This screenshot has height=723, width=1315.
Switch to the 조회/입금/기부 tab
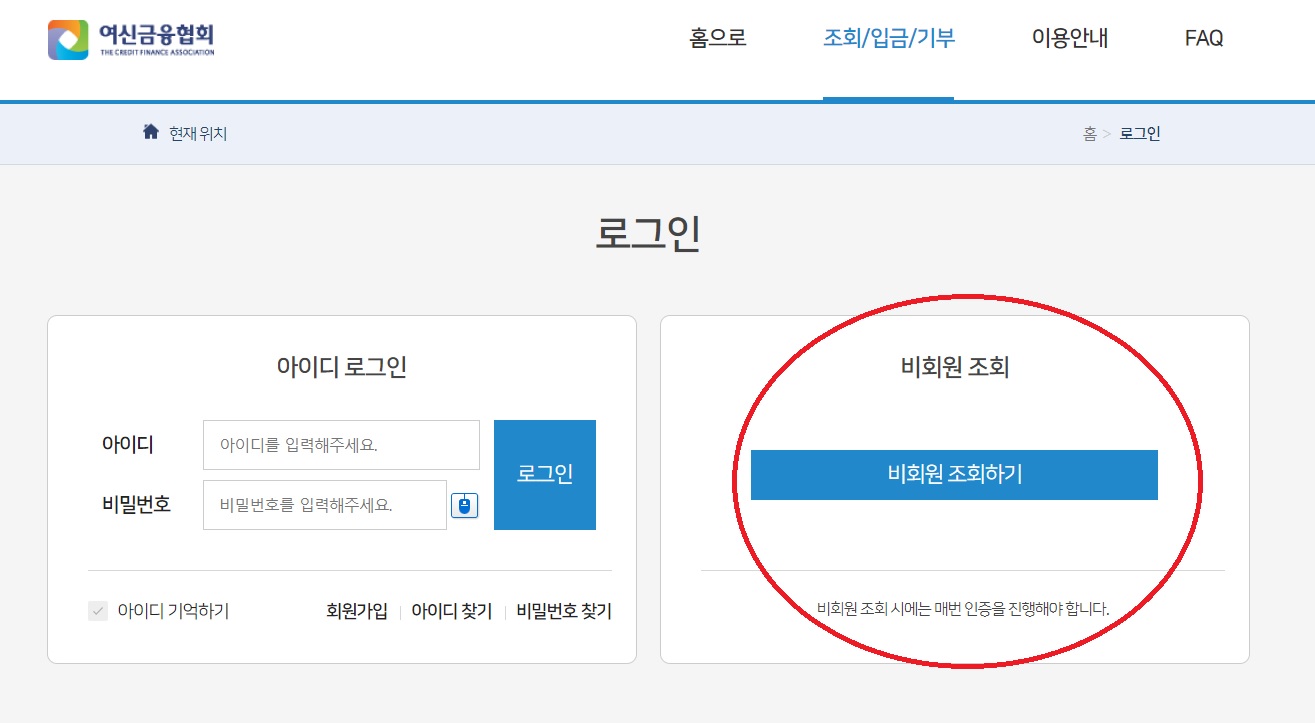tap(888, 38)
